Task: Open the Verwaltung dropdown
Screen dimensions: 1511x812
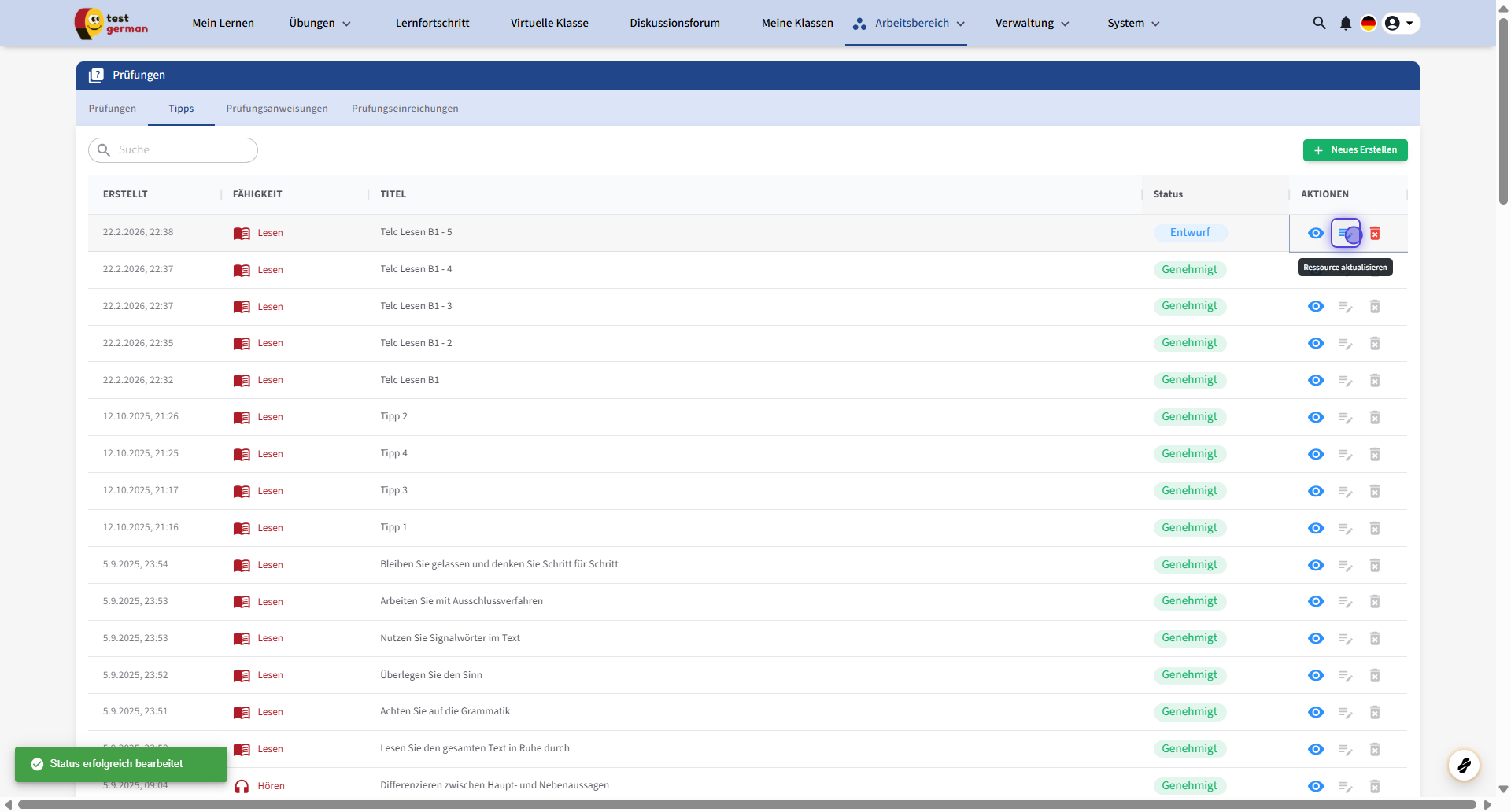Action: pyautogui.click(x=1032, y=24)
